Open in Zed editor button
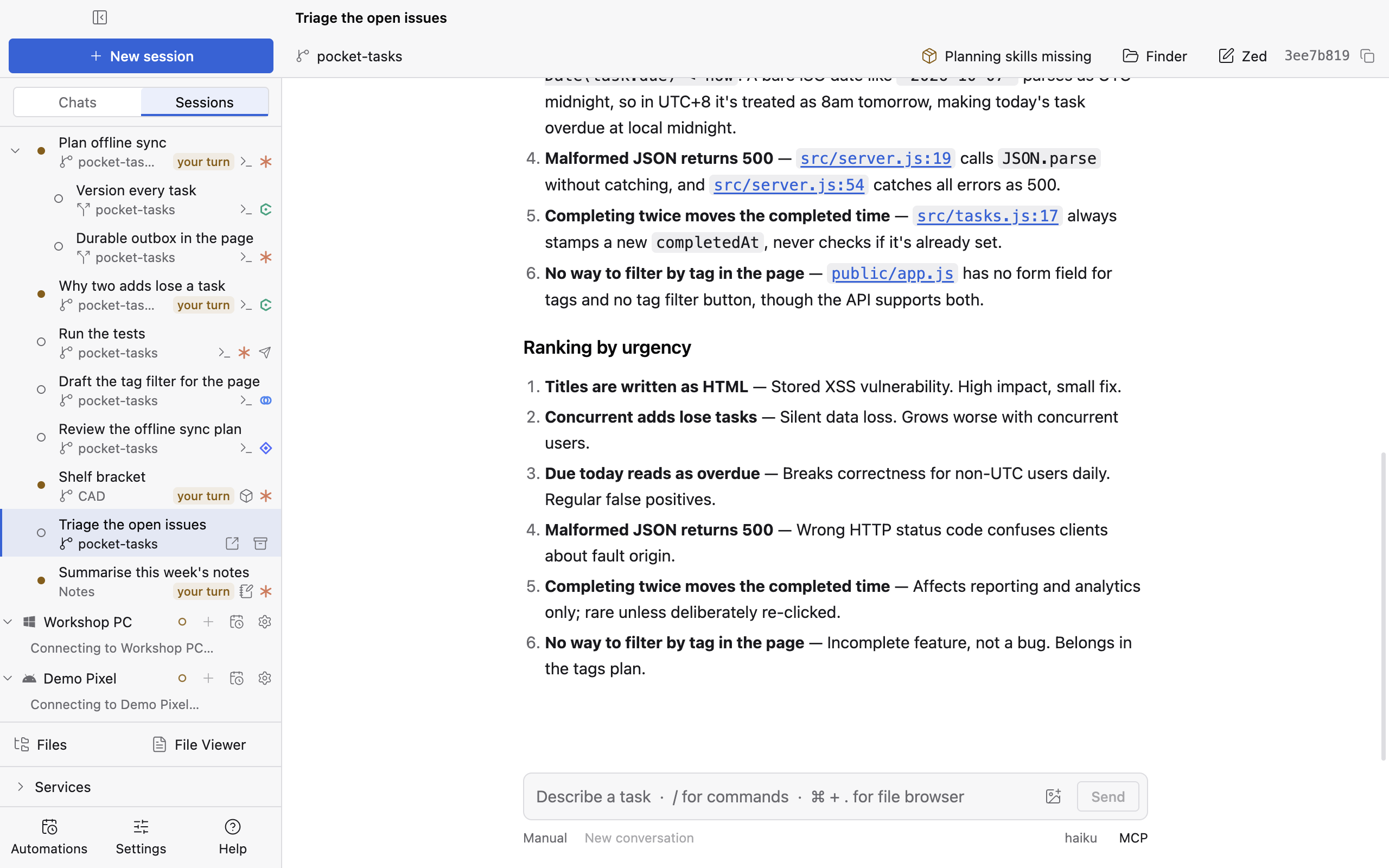 pos(1243,56)
